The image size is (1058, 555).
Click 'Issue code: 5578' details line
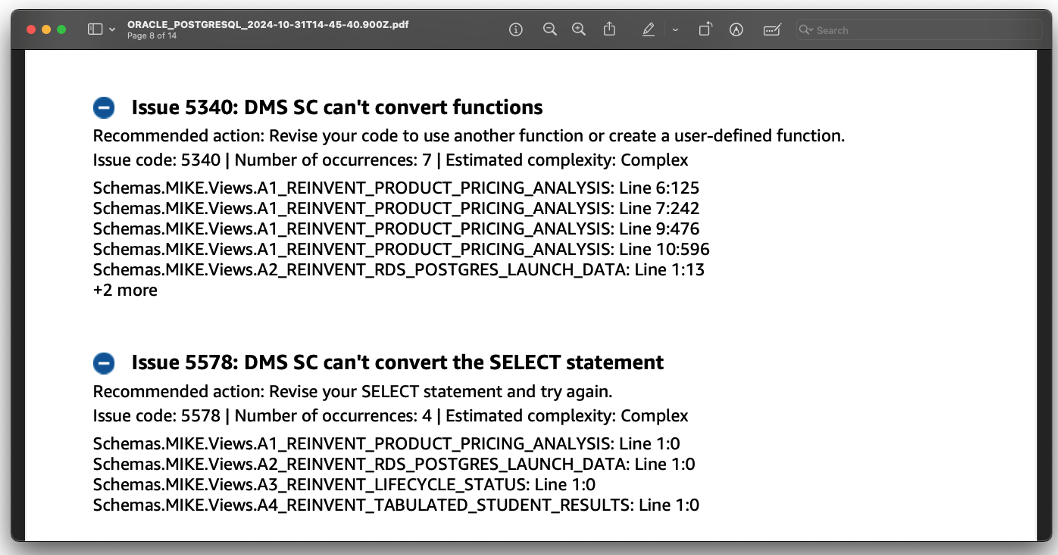[x=391, y=416]
